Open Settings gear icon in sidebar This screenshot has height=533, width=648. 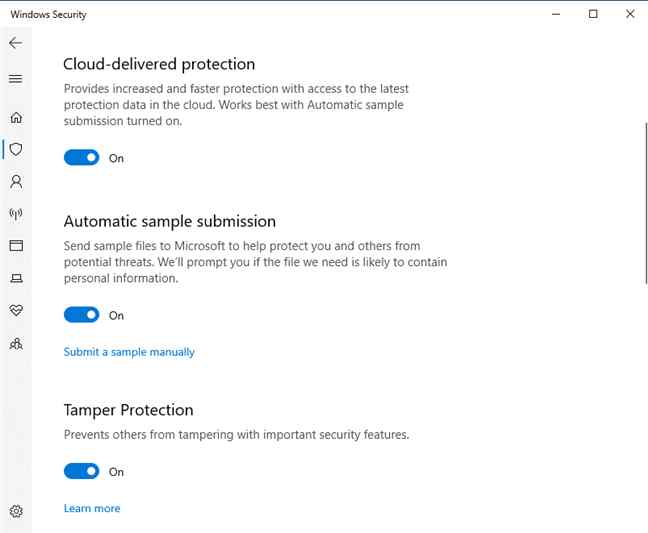pyautogui.click(x=16, y=511)
